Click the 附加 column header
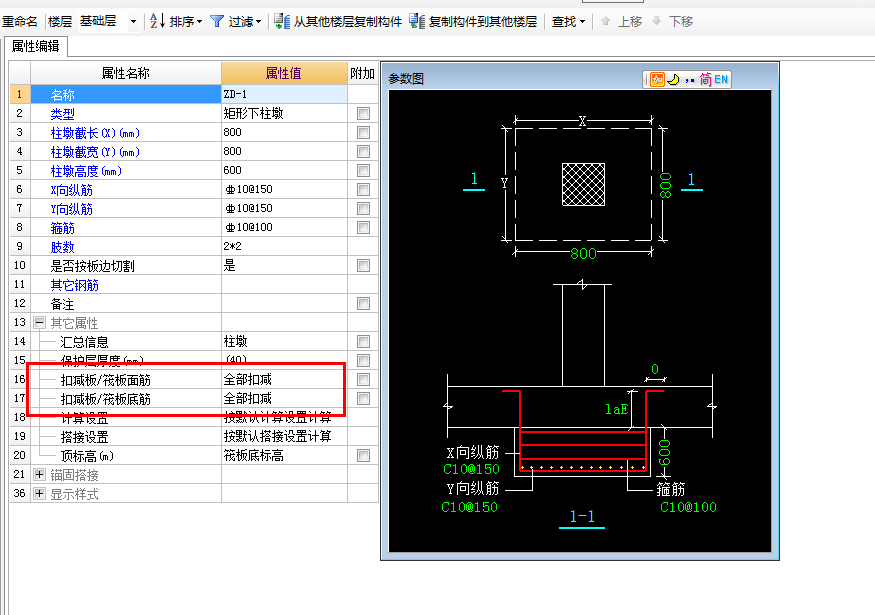875x615 pixels. [362, 73]
